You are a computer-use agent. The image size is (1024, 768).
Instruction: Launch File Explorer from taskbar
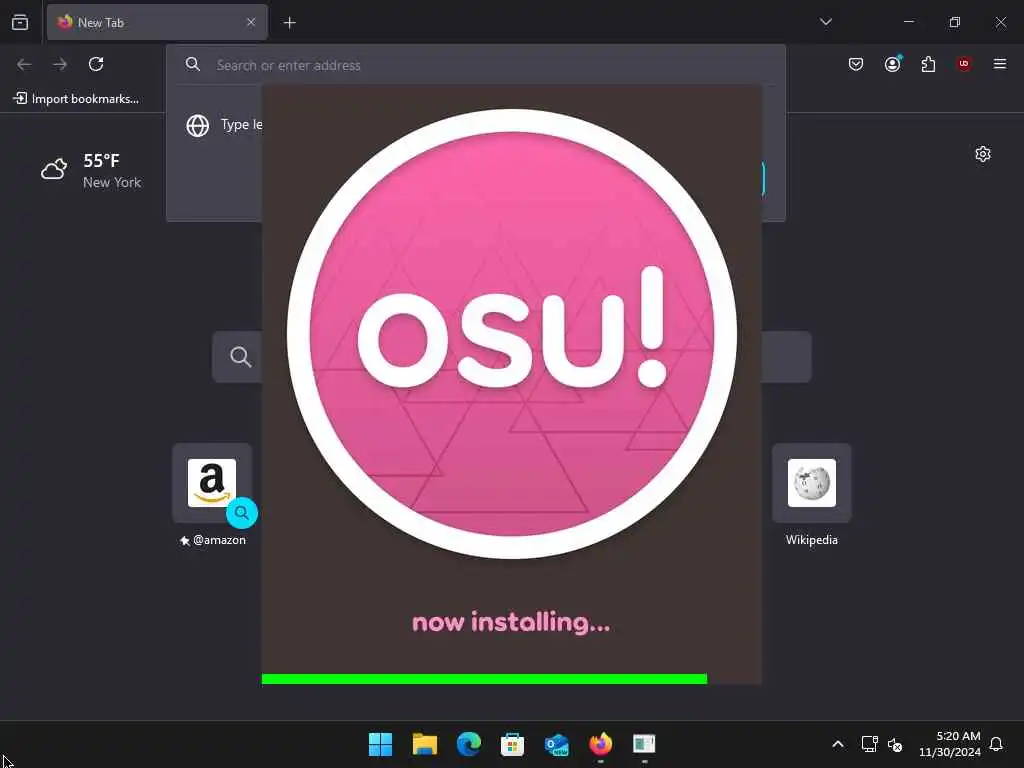click(424, 744)
